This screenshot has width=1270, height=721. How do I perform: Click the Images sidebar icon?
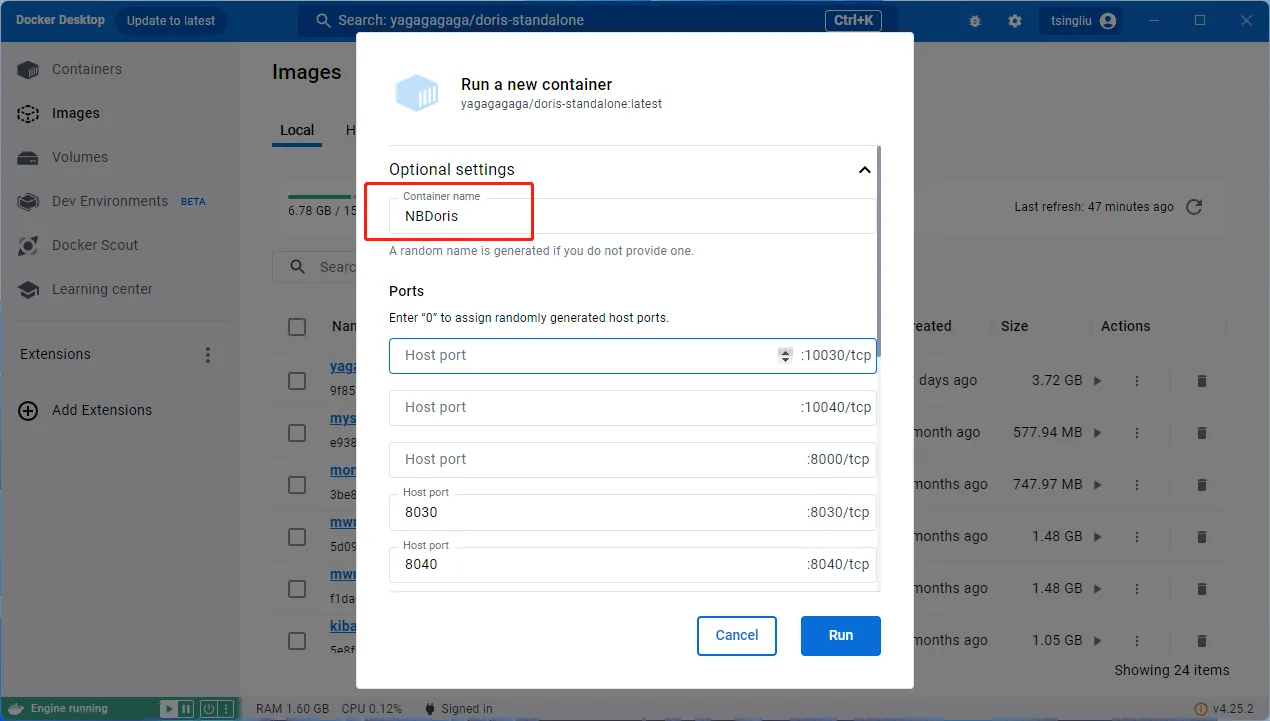pyautogui.click(x=28, y=114)
